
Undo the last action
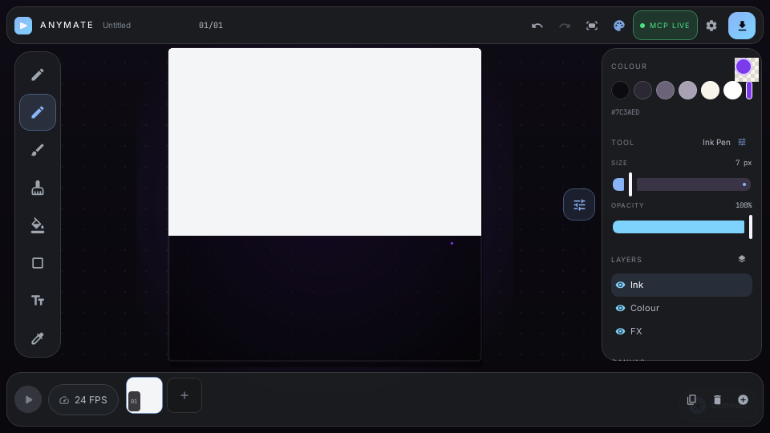[537, 26]
